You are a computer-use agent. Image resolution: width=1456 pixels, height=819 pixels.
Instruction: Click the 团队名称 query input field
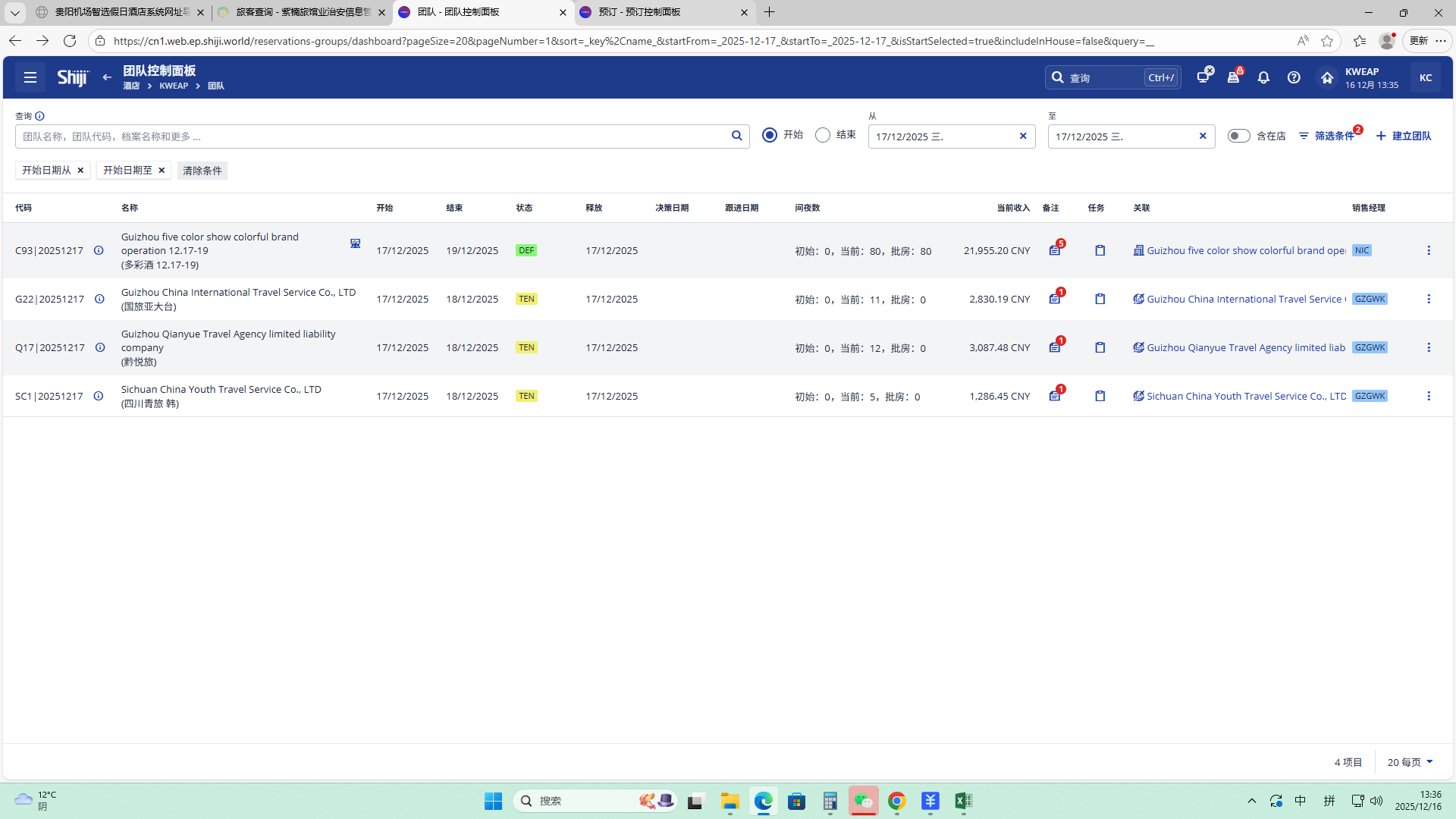point(372,136)
